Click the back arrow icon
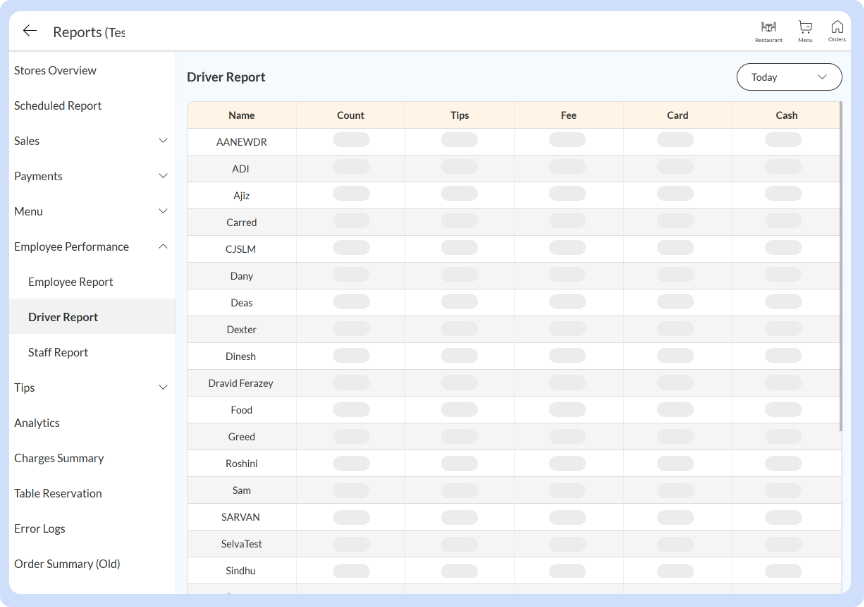Image resolution: width=864 pixels, height=607 pixels. click(x=30, y=31)
